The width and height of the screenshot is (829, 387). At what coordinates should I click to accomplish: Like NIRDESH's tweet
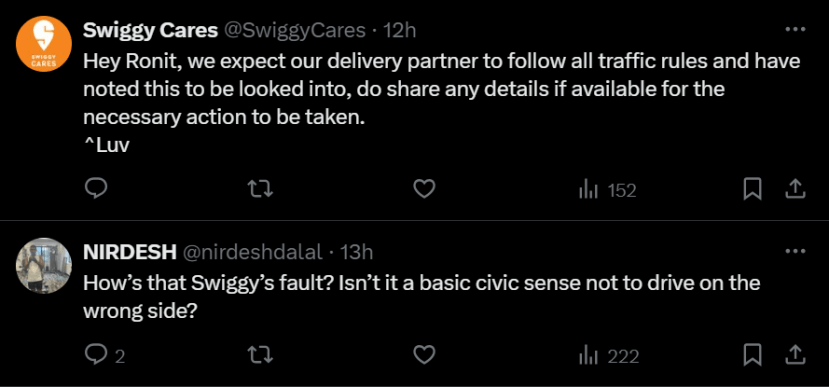pyautogui.click(x=423, y=355)
